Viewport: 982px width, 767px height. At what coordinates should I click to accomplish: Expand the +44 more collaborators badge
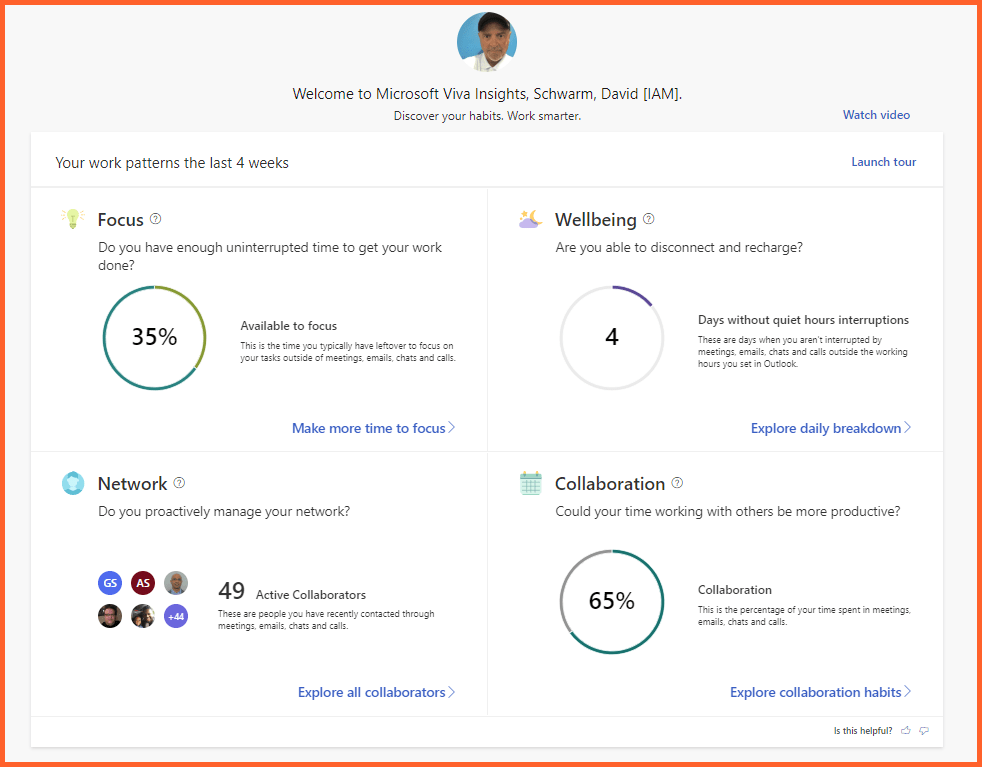click(176, 616)
